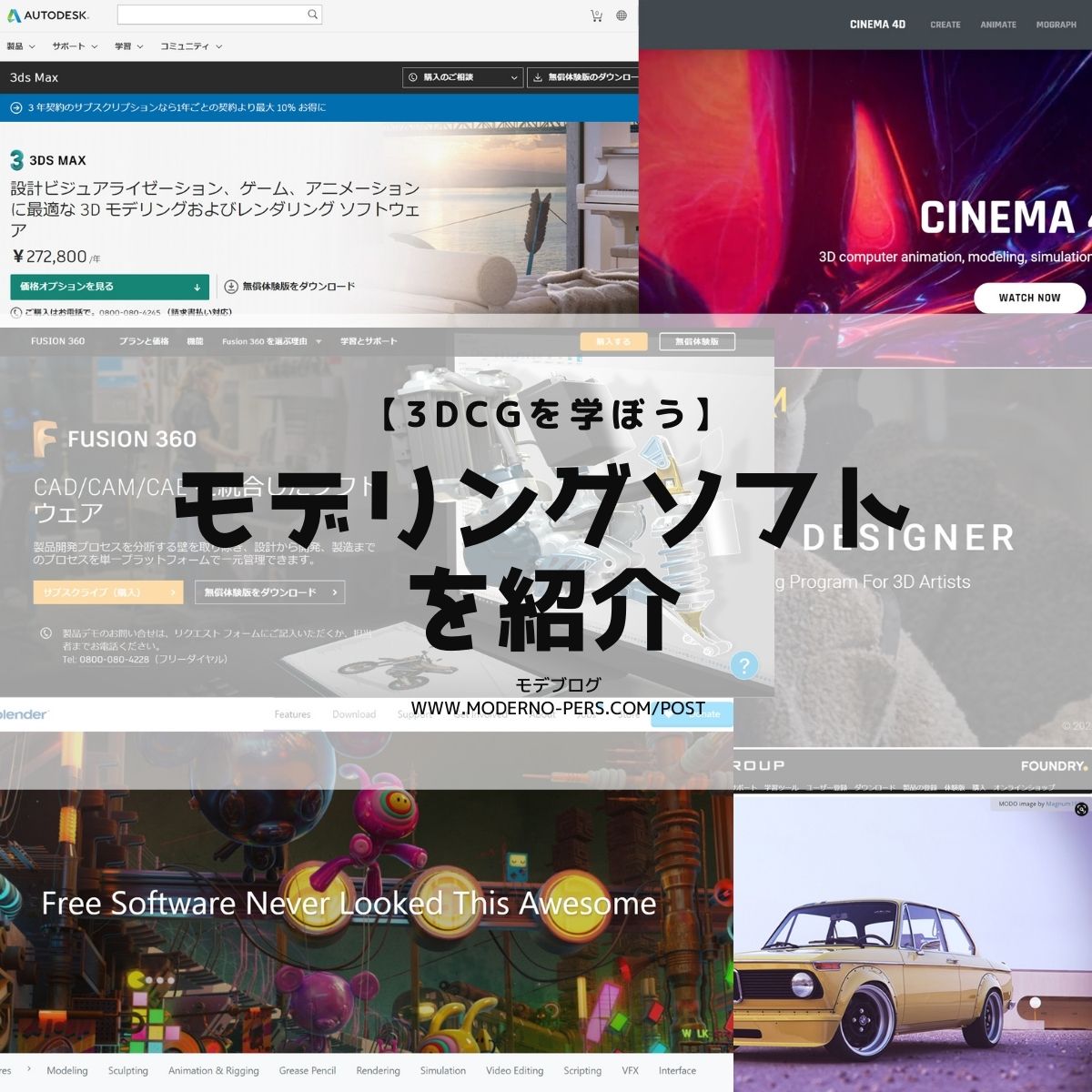Open the Download tab on the Blender site
1092x1092 pixels.
click(354, 714)
